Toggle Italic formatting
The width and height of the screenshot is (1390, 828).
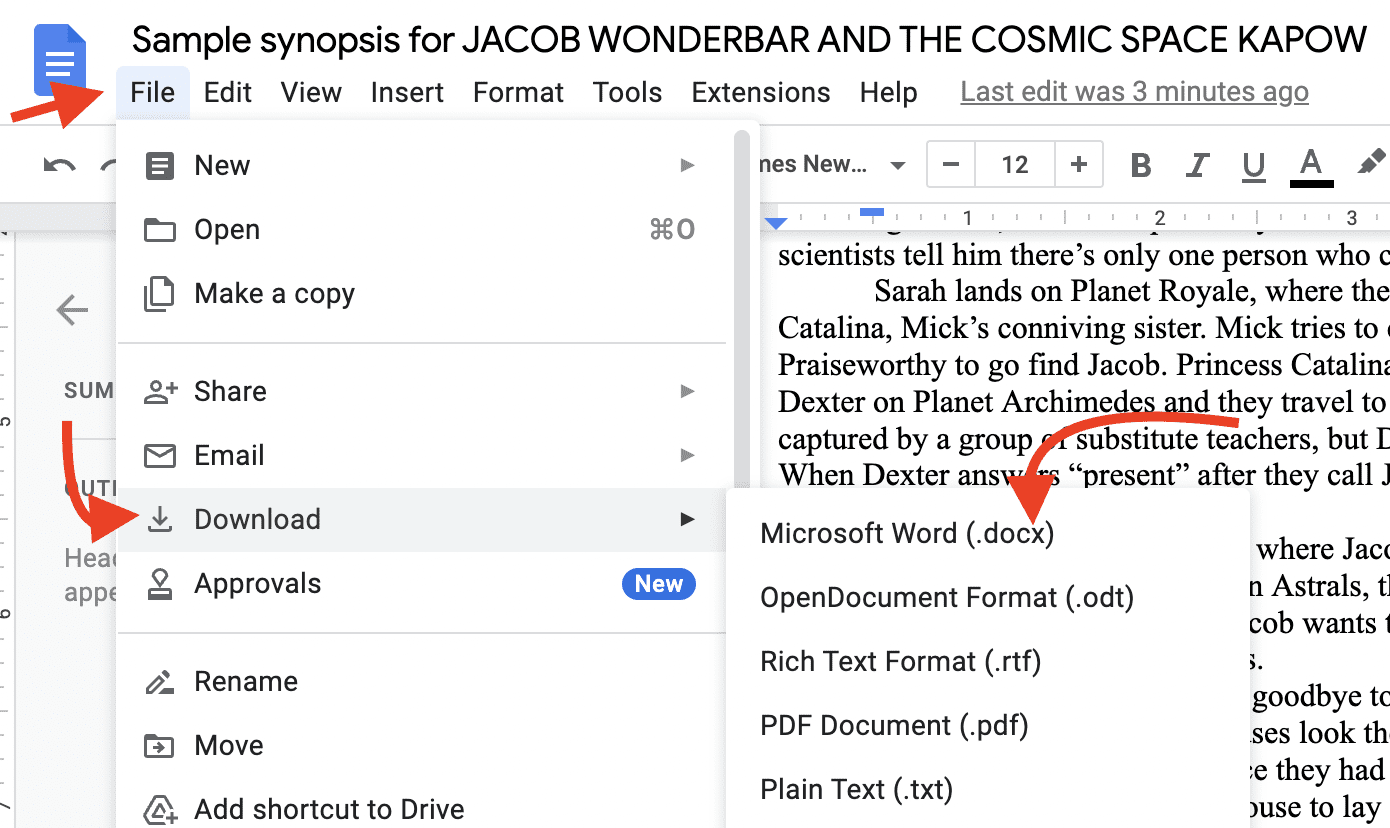1197,165
